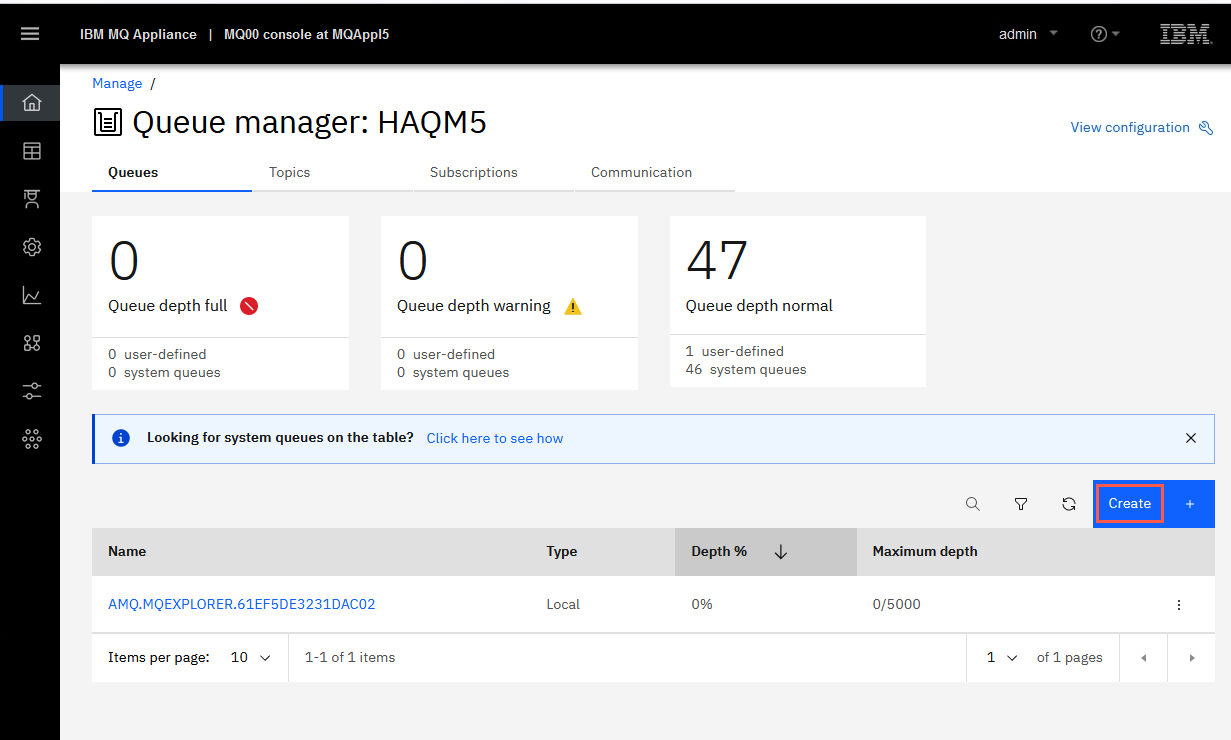Switch to the Subscriptions tab
The width and height of the screenshot is (1231, 740).
click(x=474, y=172)
